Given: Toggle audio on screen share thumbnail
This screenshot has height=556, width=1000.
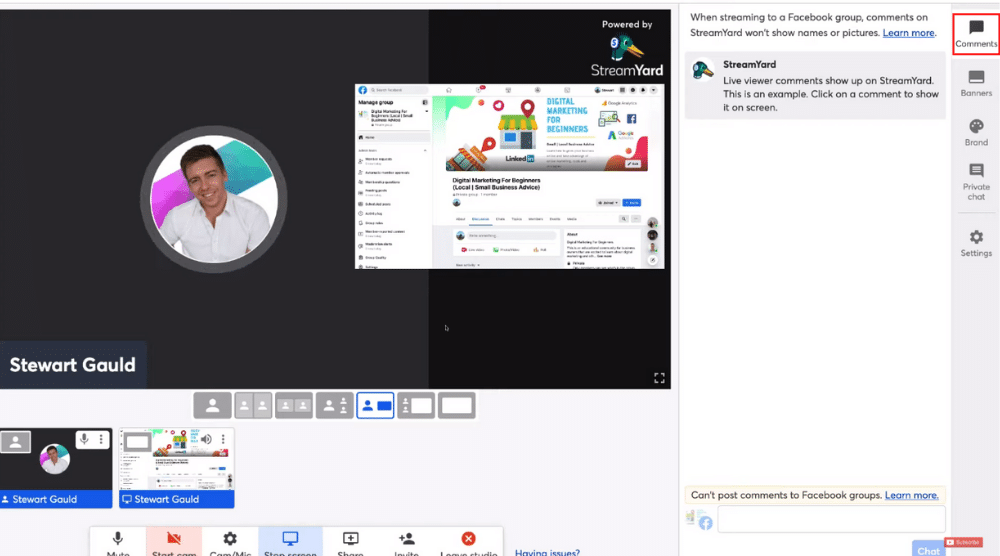Looking at the screenshot, I should 206,439.
